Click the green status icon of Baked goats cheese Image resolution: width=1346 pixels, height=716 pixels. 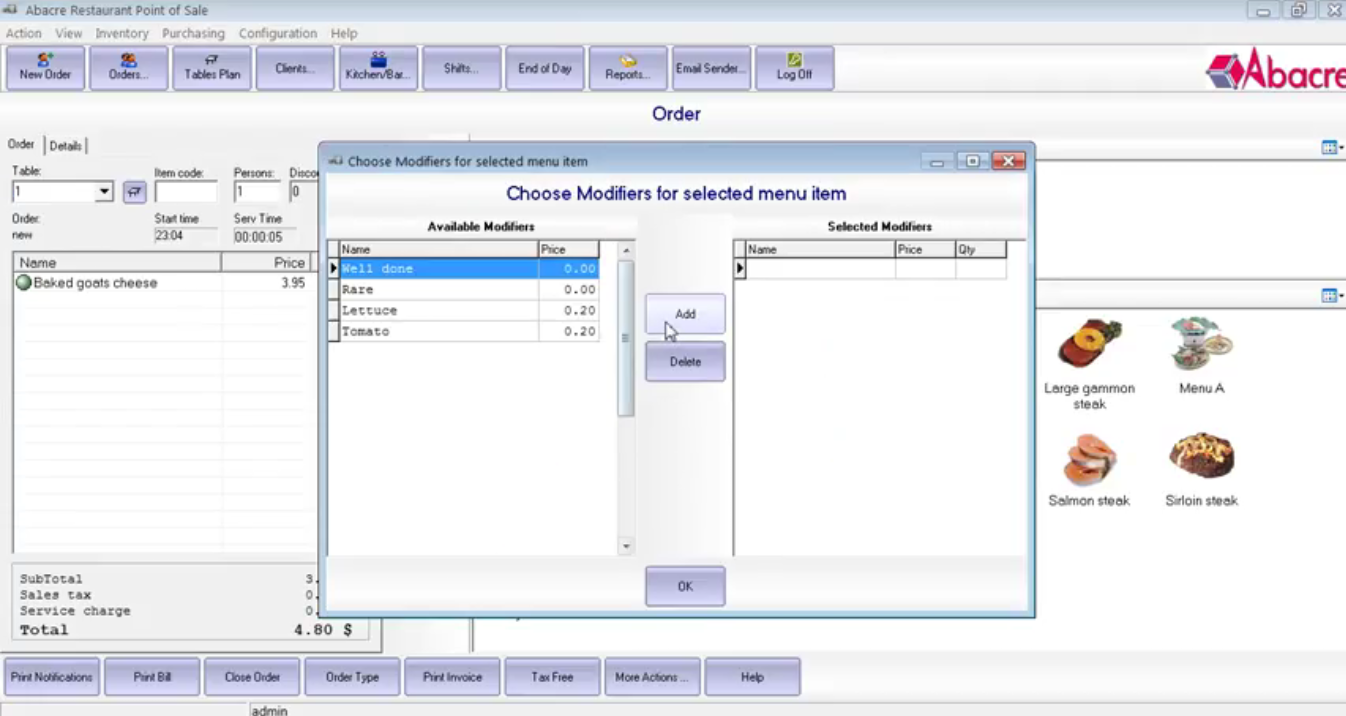click(x=24, y=283)
